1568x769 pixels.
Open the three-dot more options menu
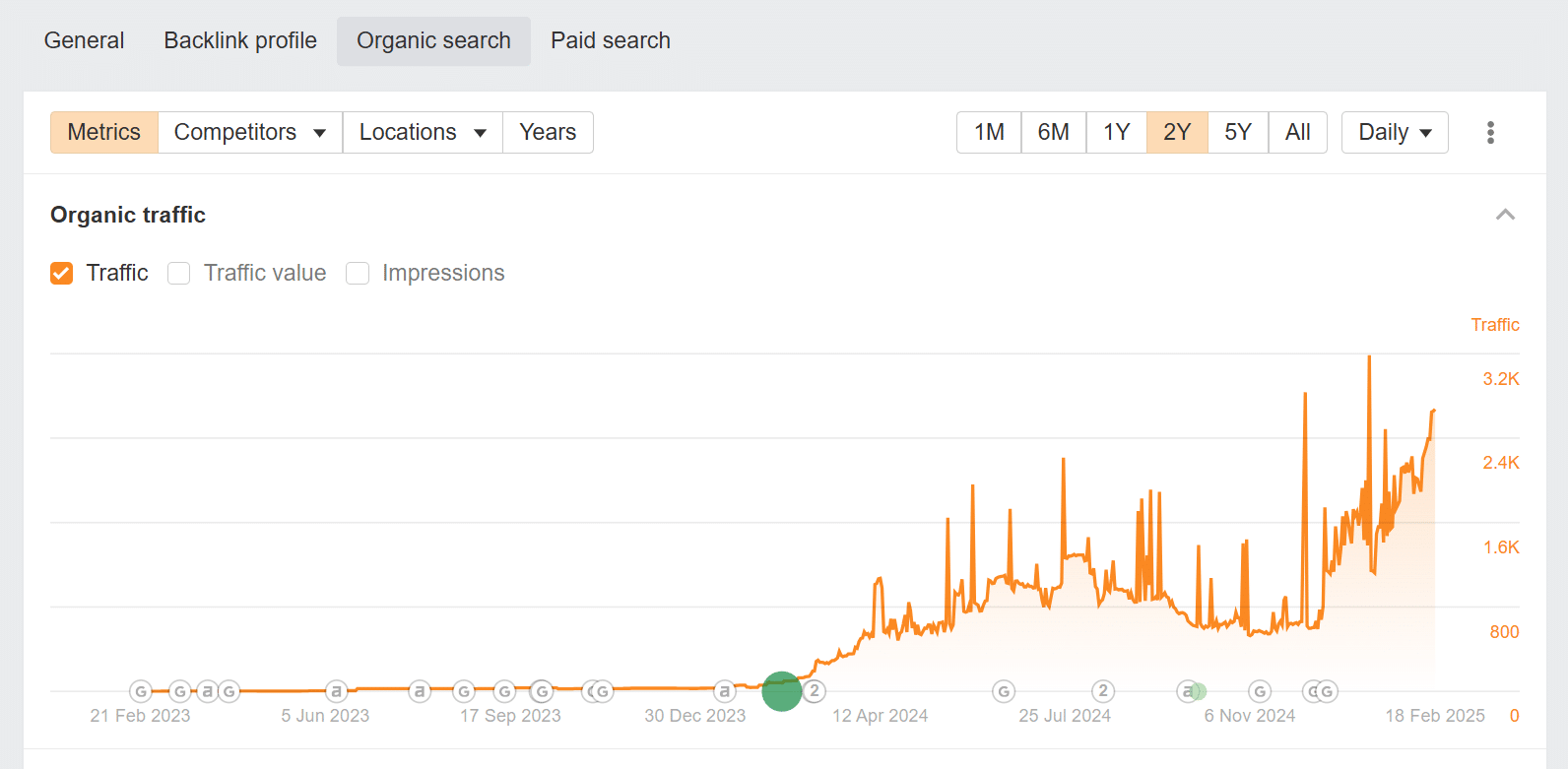pos(1490,133)
